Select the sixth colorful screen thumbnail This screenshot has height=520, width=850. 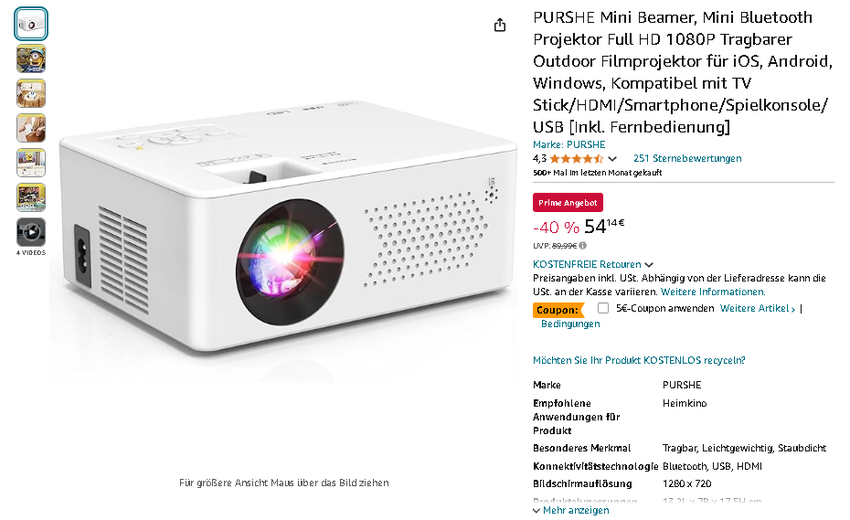tap(31, 197)
